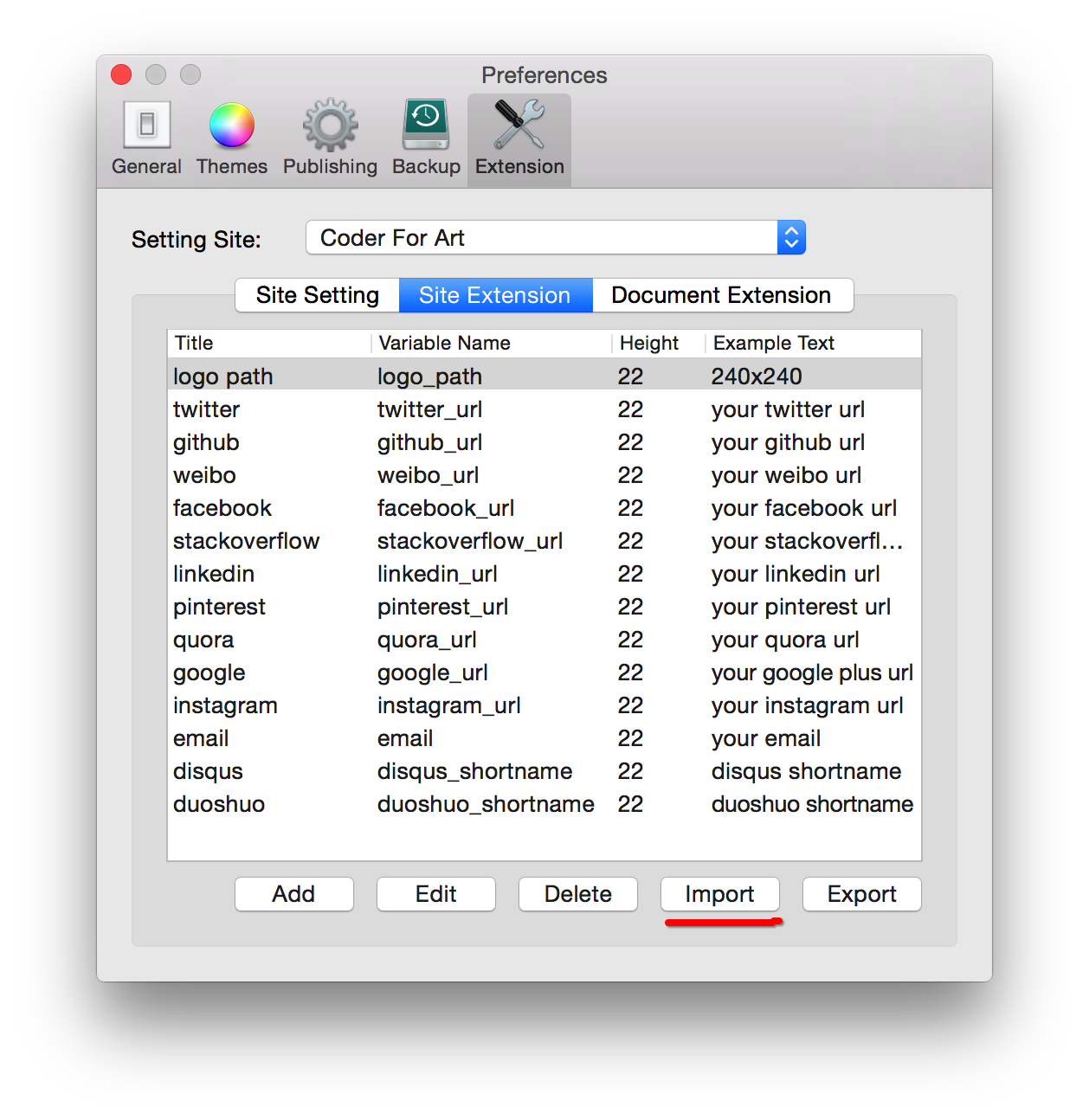Click the 'disqus shortname' example cell
This screenshot has height=1120, width=1089.
point(806,771)
